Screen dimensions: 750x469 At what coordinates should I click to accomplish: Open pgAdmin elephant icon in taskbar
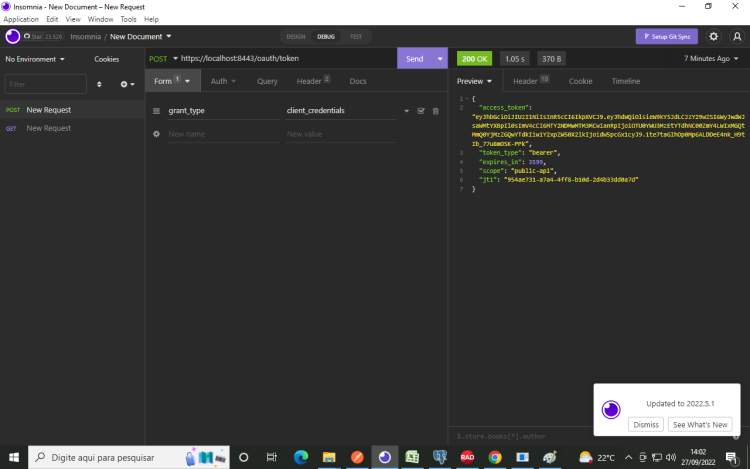pyautogui.click(x=440, y=458)
